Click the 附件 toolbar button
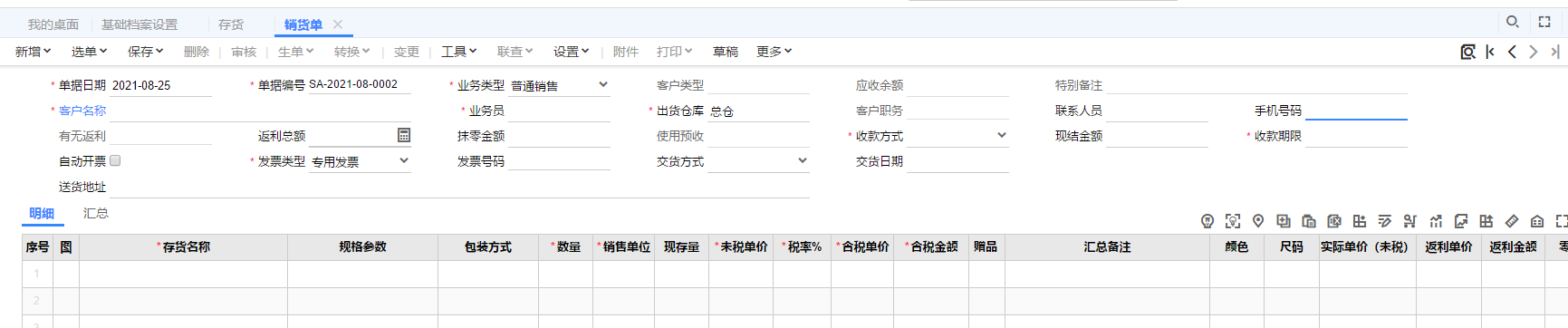The width and height of the screenshot is (1568, 328). pos(626,52)
